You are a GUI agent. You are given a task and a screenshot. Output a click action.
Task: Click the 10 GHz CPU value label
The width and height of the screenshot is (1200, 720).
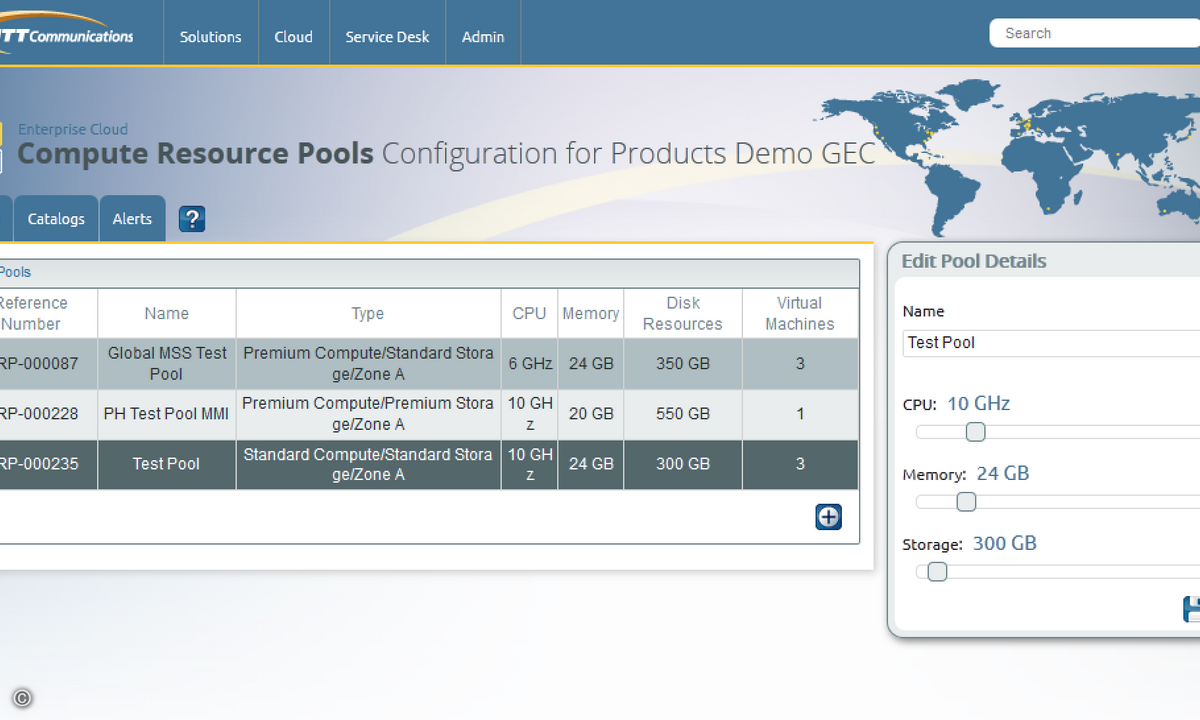click(x=978, y=404)
